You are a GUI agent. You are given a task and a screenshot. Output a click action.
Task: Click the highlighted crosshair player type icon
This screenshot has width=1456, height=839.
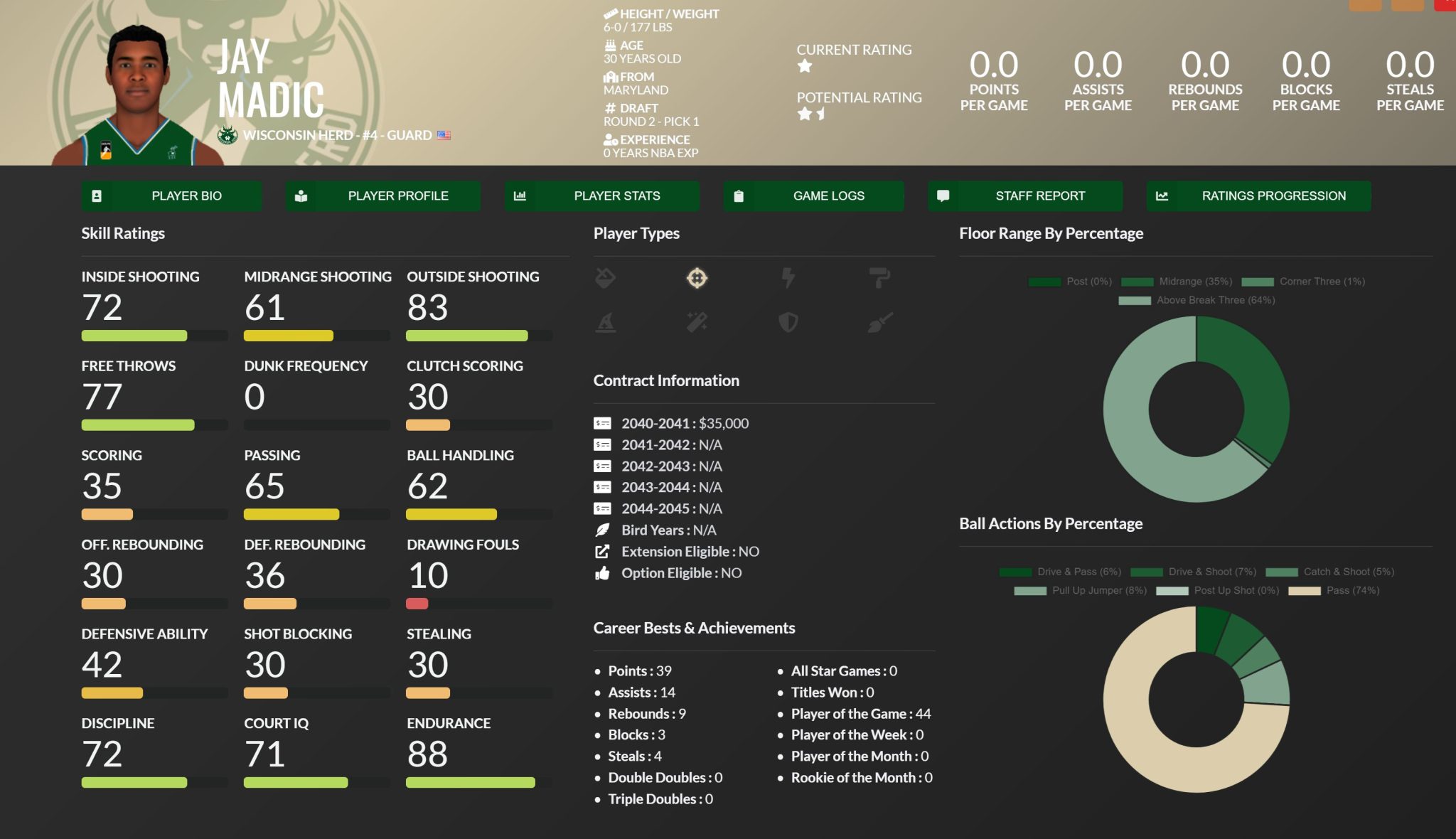pyautogui.click(x=697, y=278)
